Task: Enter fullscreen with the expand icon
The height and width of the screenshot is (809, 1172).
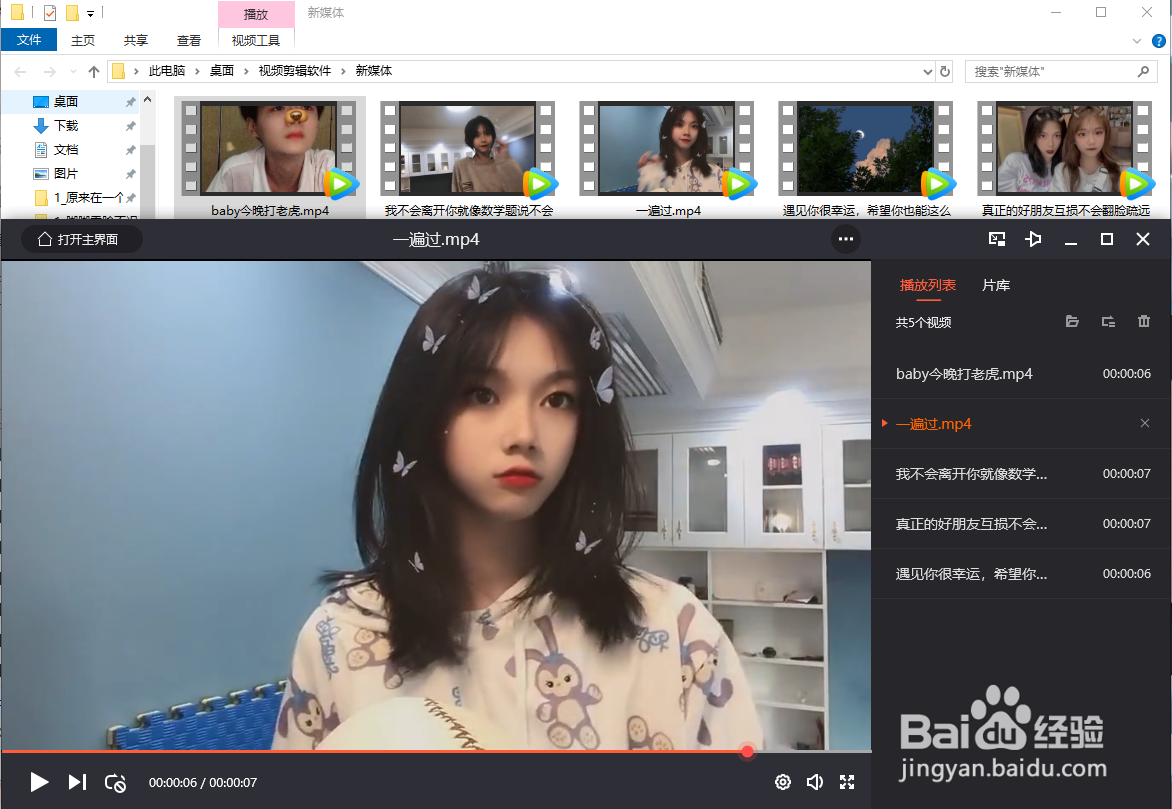Action: pos(848,782)
